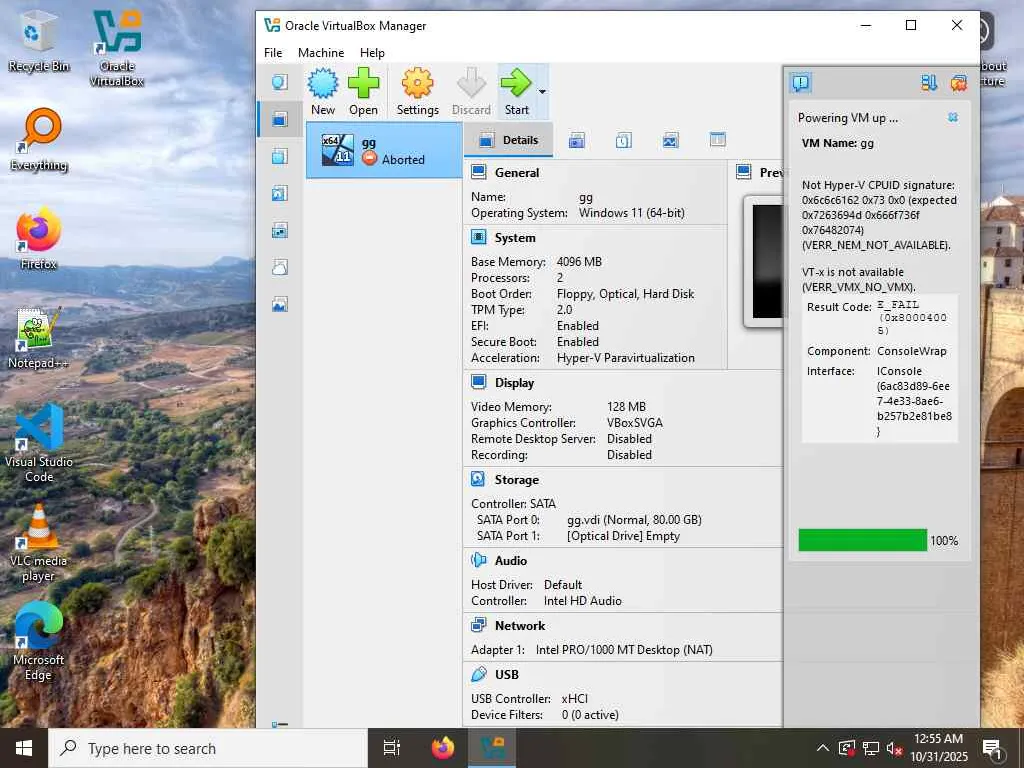1024x768 pixels.
Task: Click the Boot Order value
Action: (625, 294)
